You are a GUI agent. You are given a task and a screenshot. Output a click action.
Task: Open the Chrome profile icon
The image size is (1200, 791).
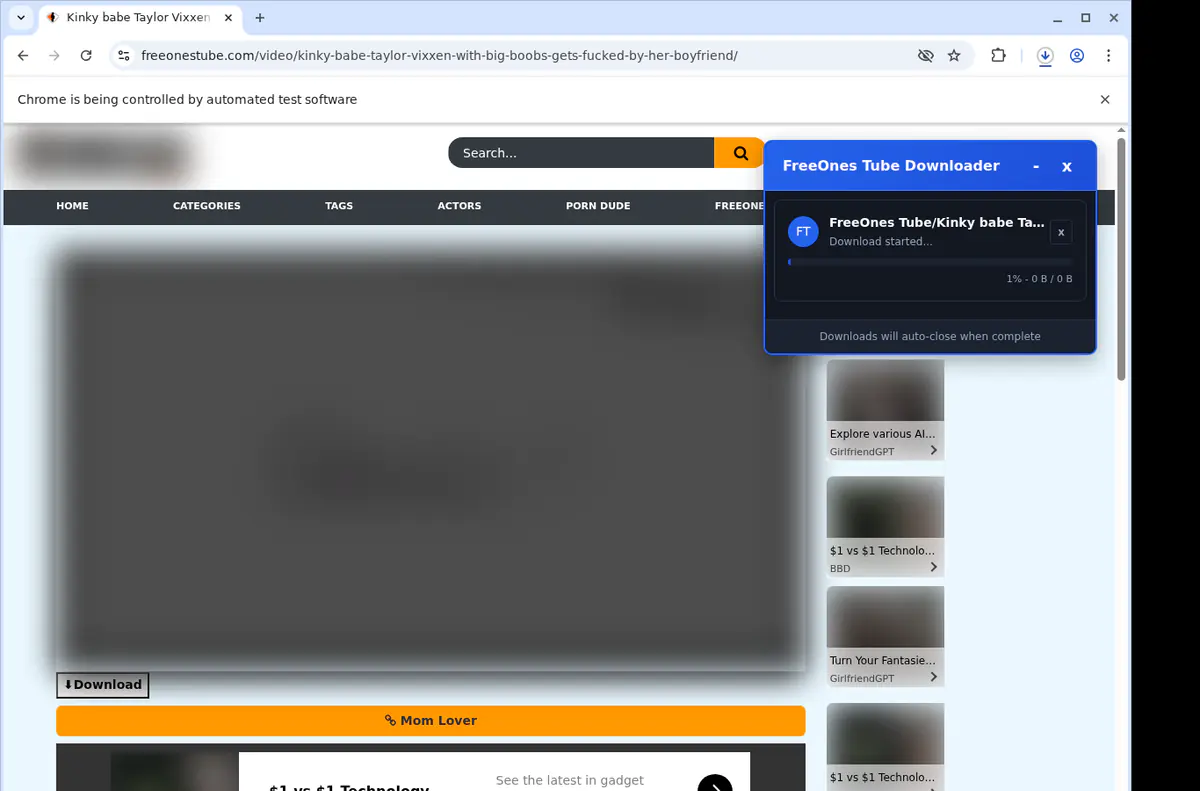(x=1077, y=56)
